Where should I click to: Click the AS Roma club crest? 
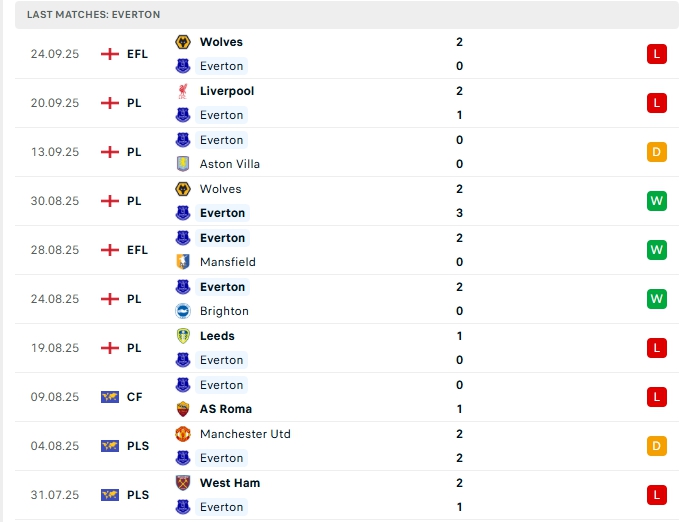point(183,409)
